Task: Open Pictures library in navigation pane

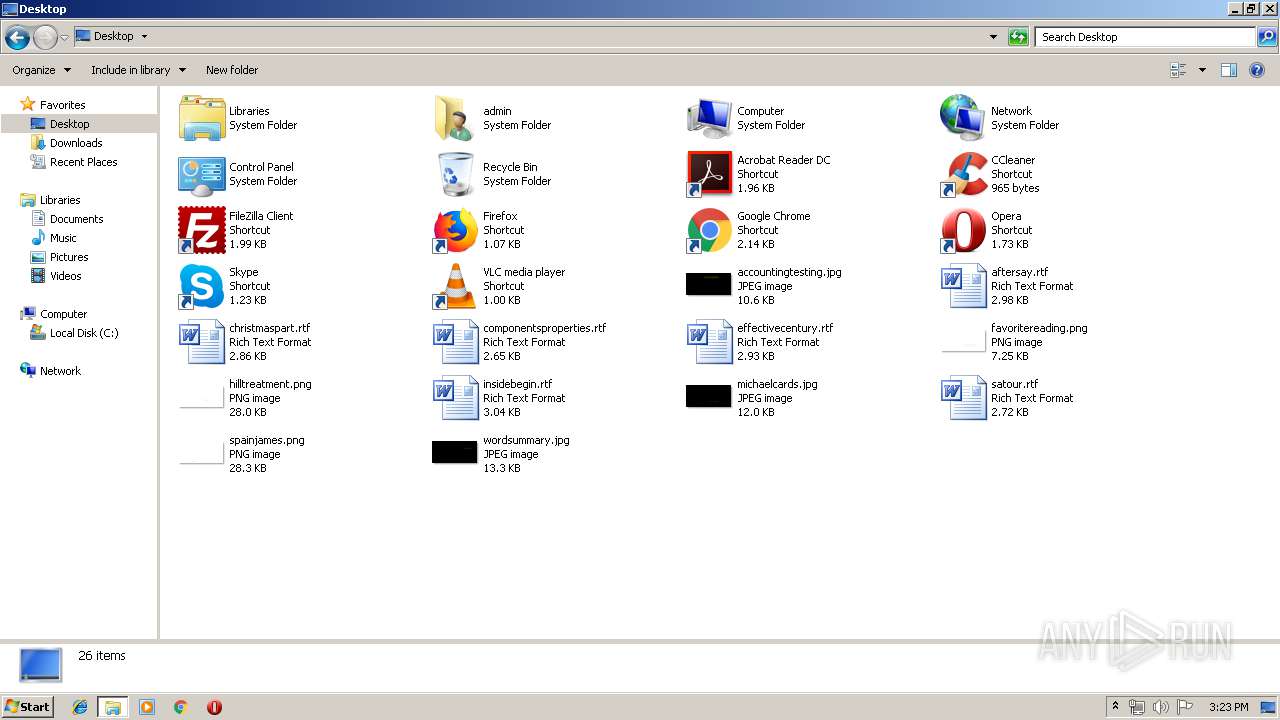Action: click(59, 257)
